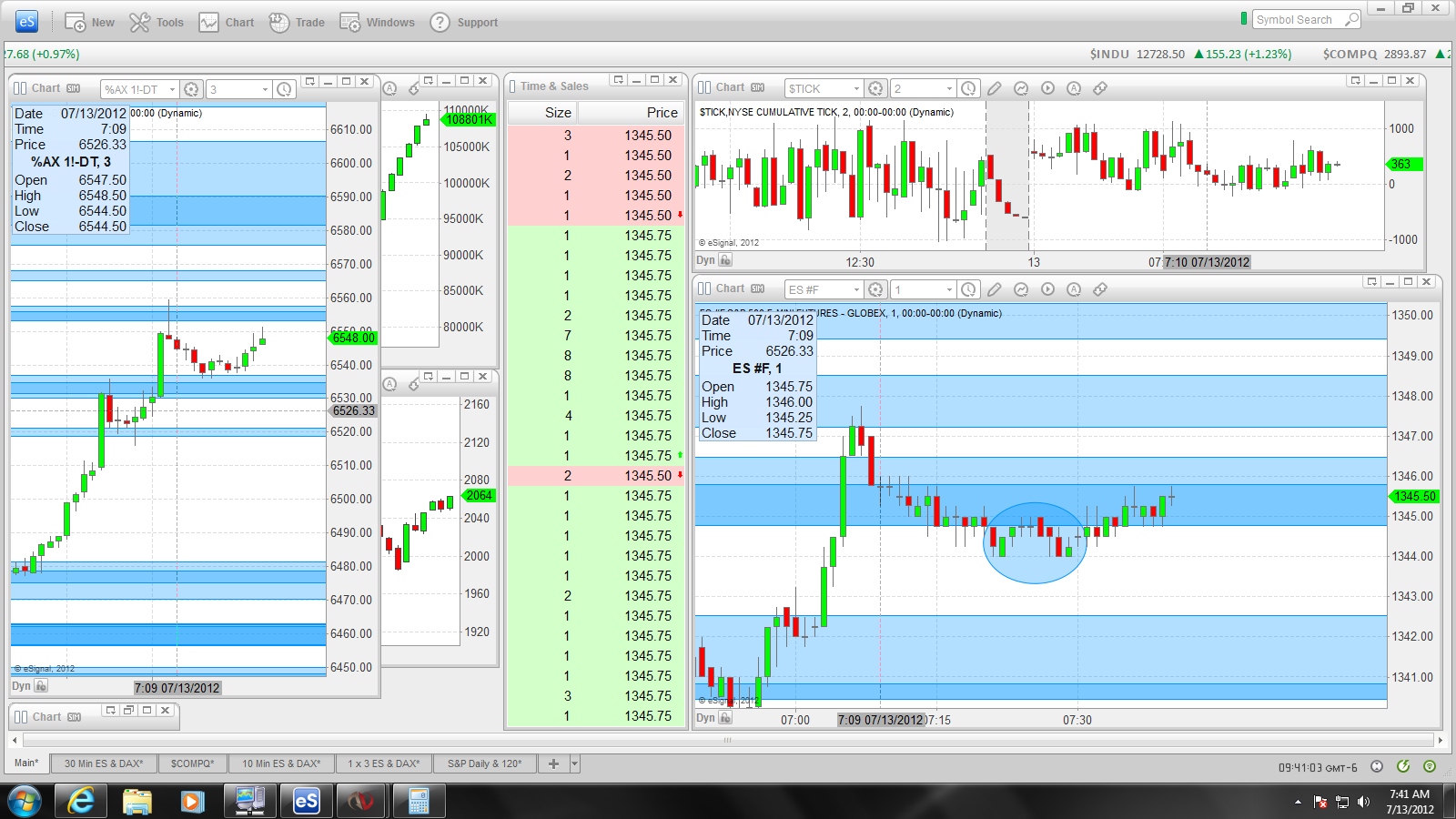The width and height of the screenshot is (1456, 819).
Task: Open symbol dropdown in $TICK chart
Action: [x=856, y=88]
